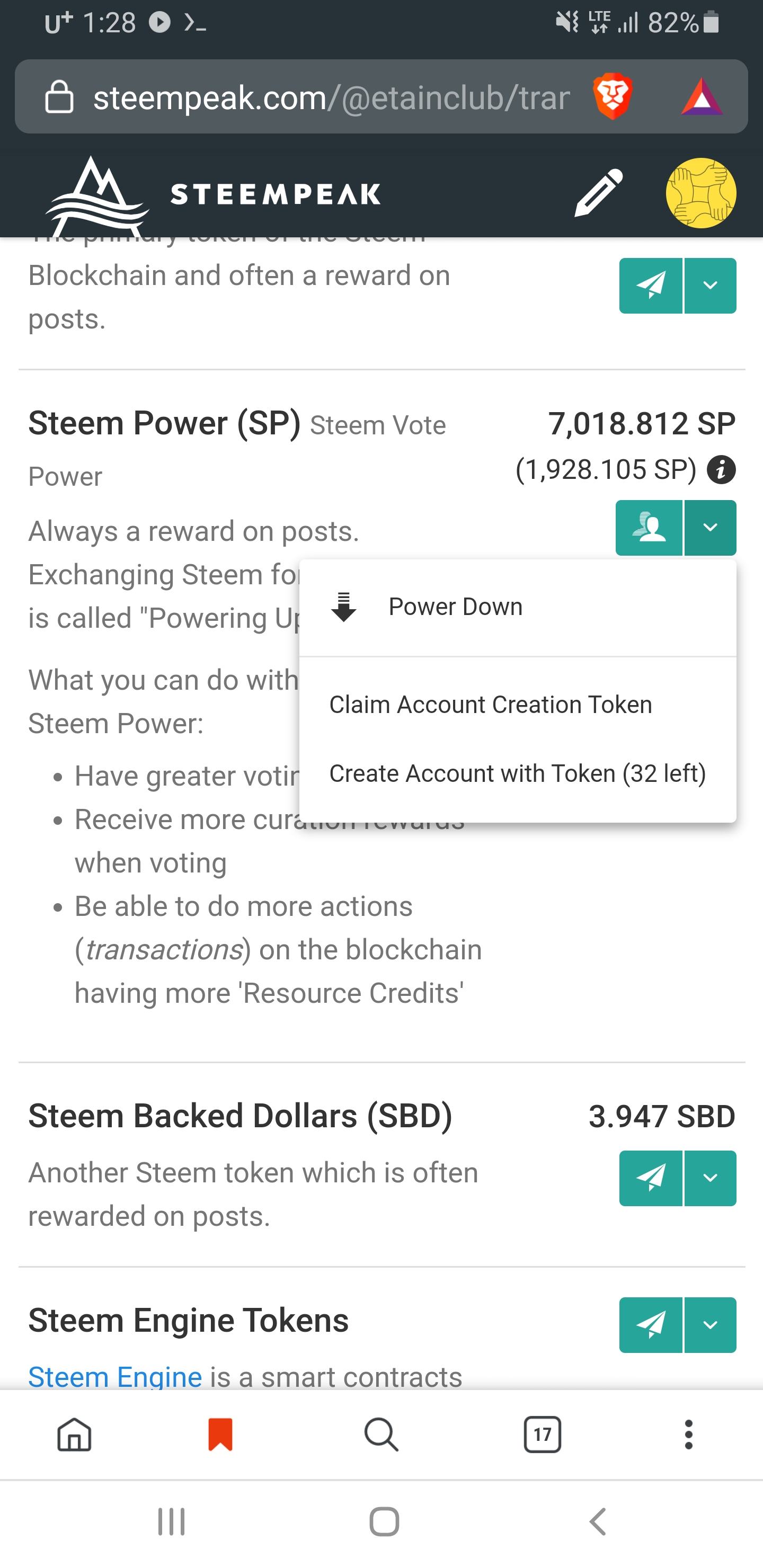Screen dimensions: 763x1568
Task: Open the Steem Engine Tokens dropdown arrow
Action: pyautogui.click(x=710, y=1324)
